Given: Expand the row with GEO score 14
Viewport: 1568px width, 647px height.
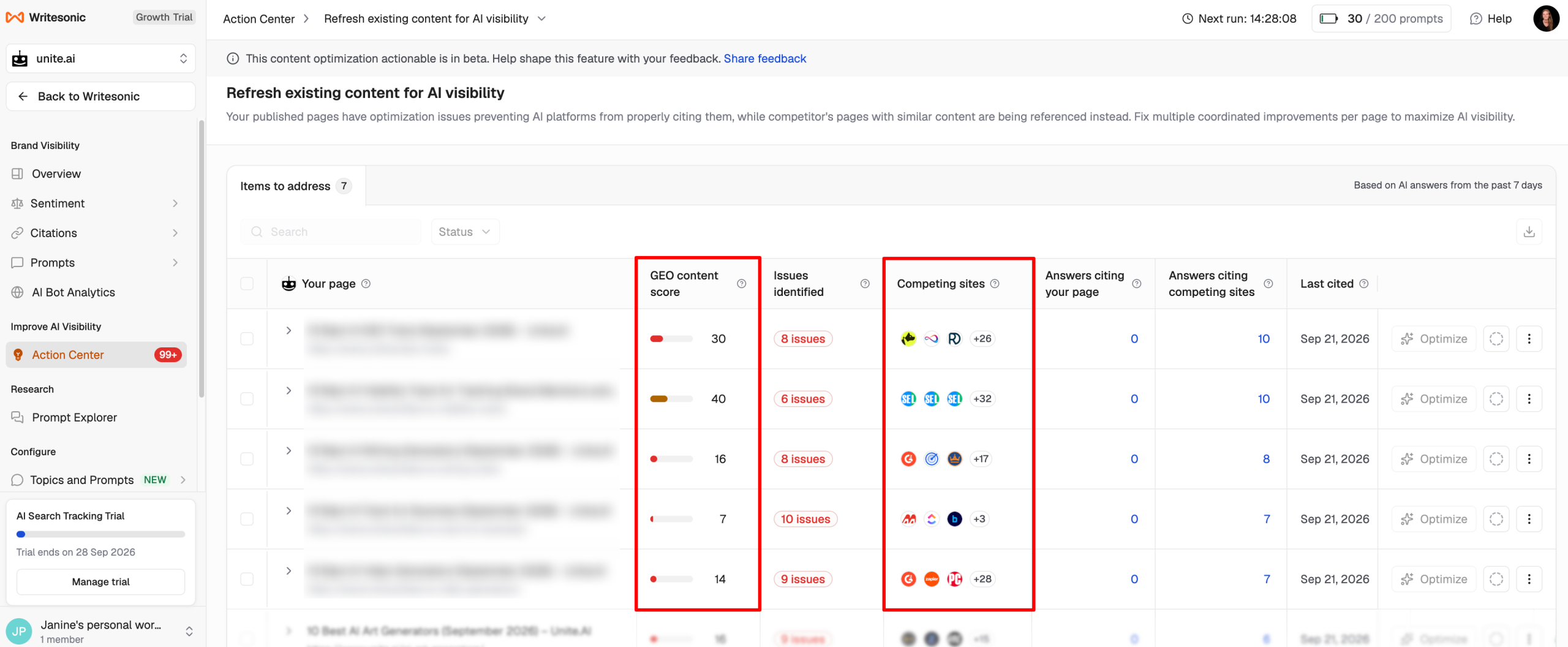Looking at the screenshot, I should (288, 571).
